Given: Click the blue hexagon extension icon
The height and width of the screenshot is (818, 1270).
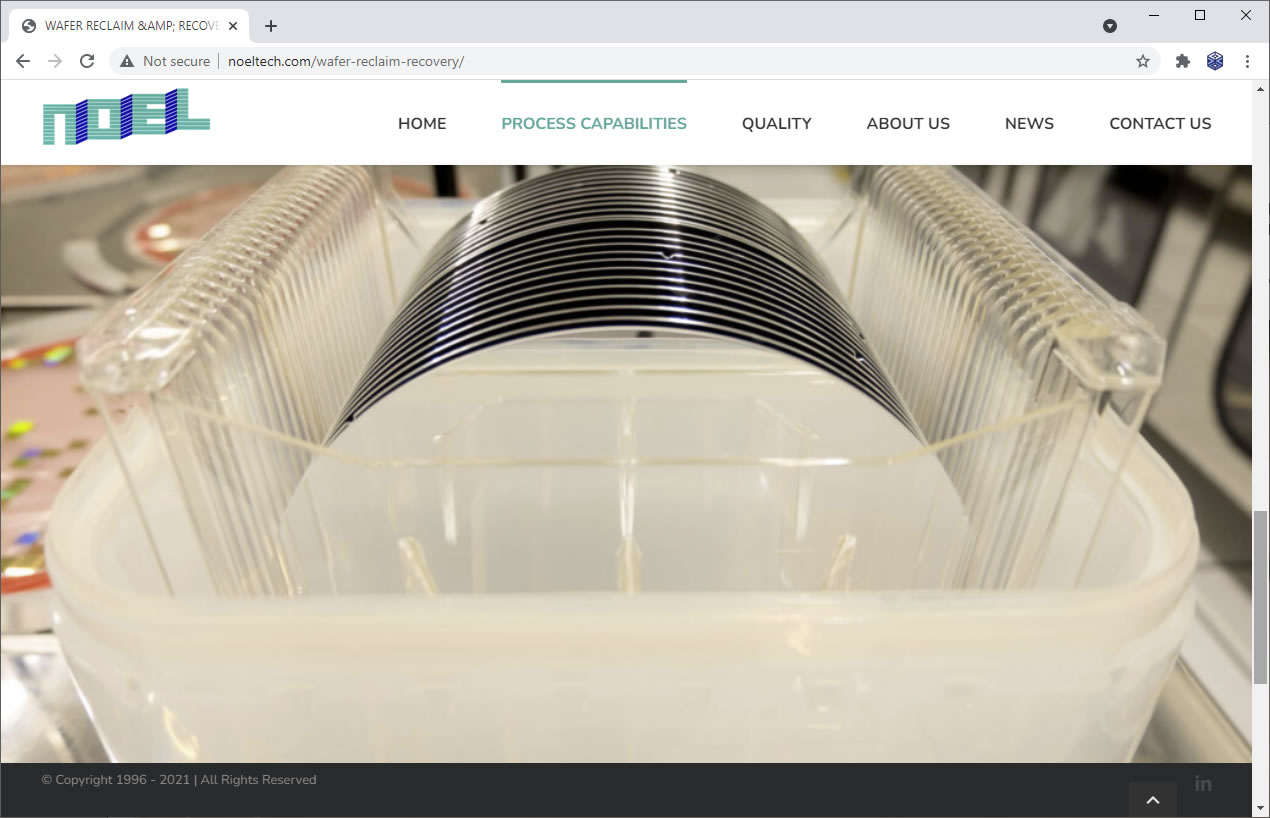Looking at the screenshot, I should [1215, 61].
